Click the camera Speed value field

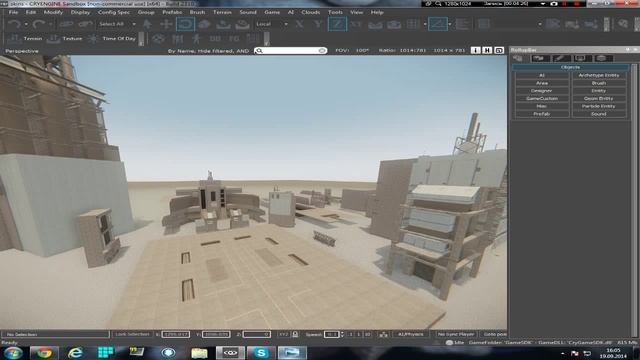coord(331,334)
